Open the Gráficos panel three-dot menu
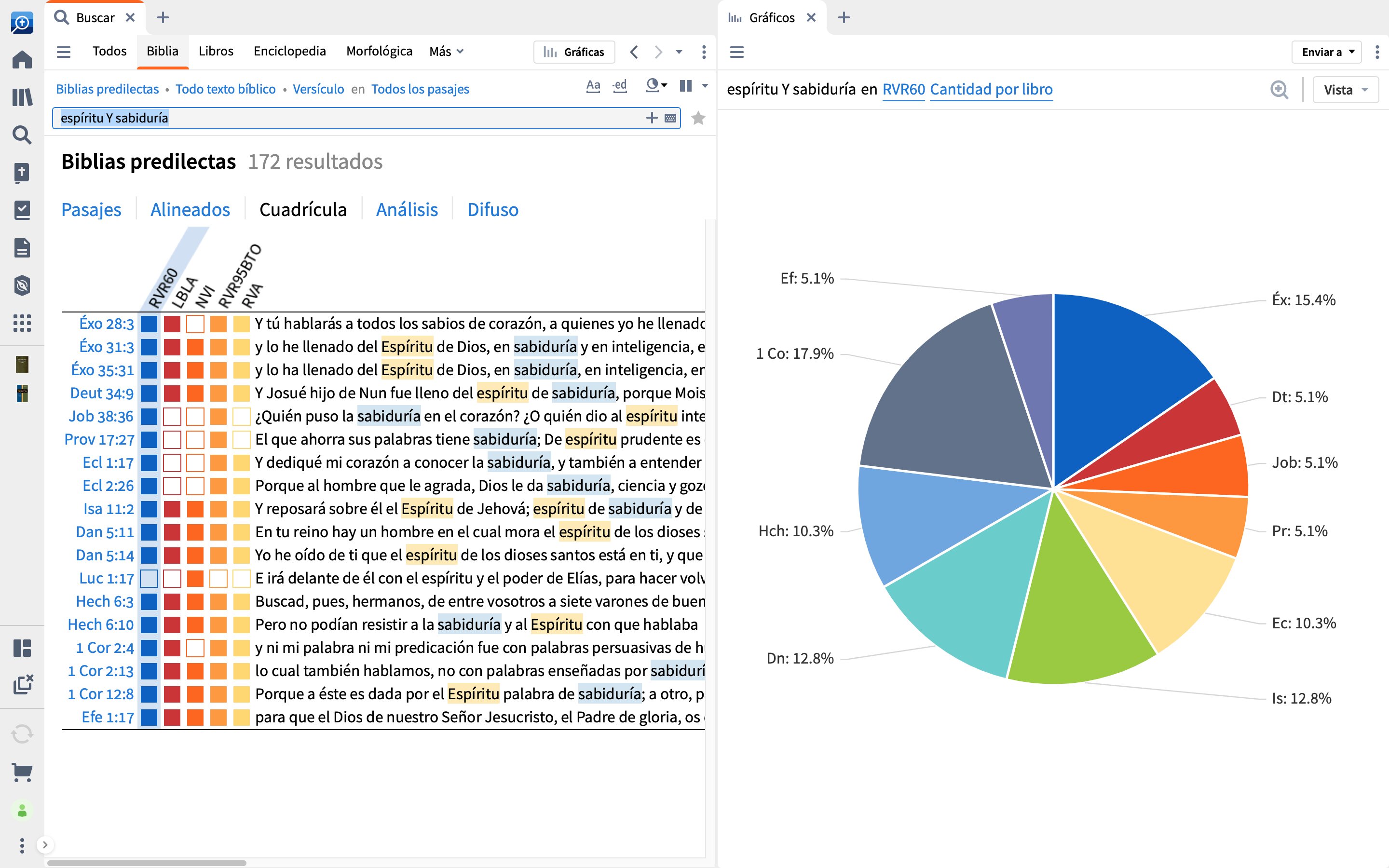This screenshot has width=1389, height=868. pos(1377,52)
